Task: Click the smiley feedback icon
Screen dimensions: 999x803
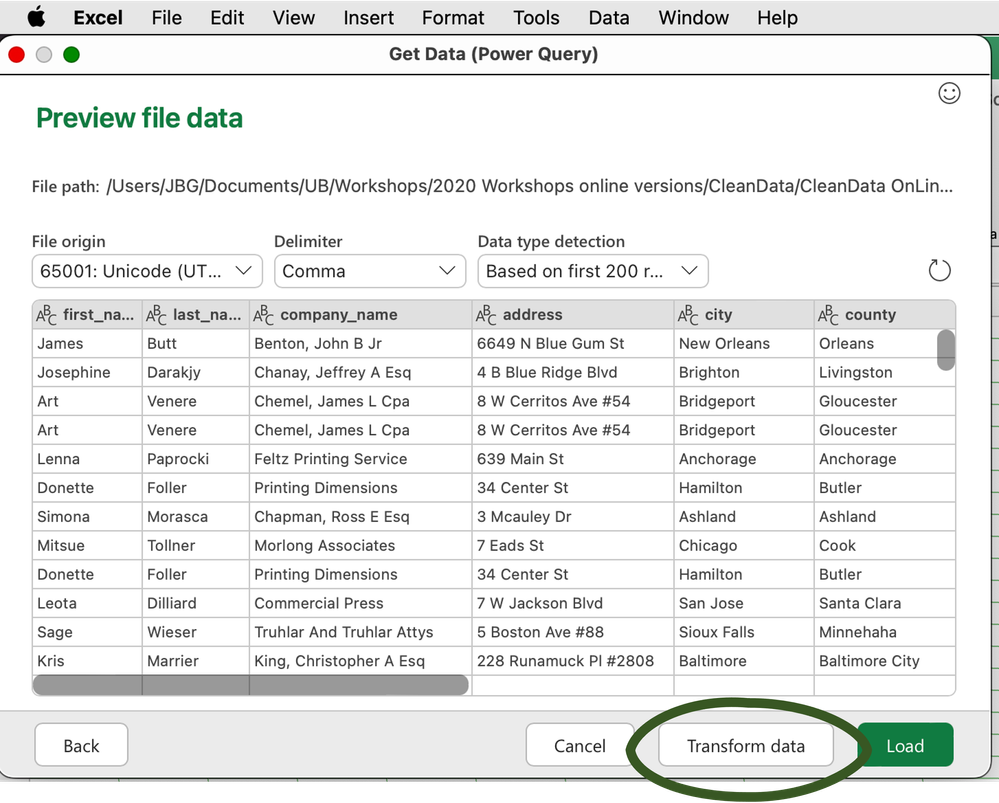Action: [949, 93]
